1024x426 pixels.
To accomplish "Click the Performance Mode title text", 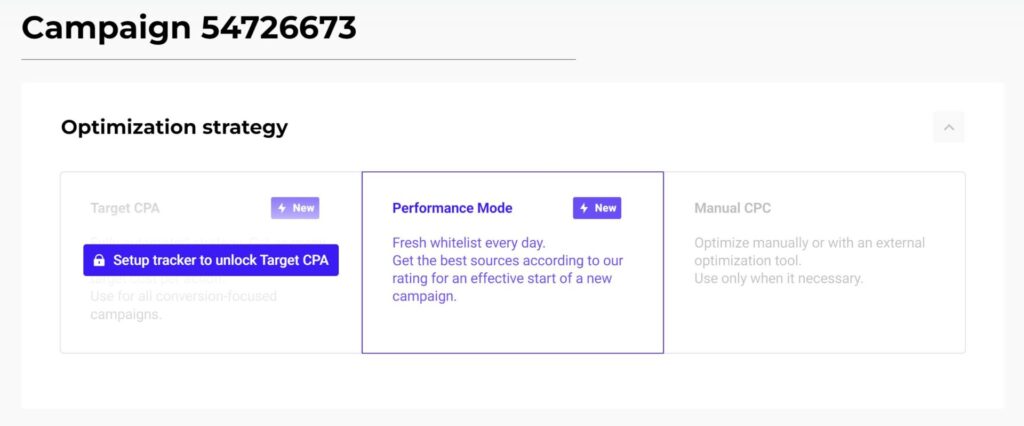I will [x=452, y=208].
